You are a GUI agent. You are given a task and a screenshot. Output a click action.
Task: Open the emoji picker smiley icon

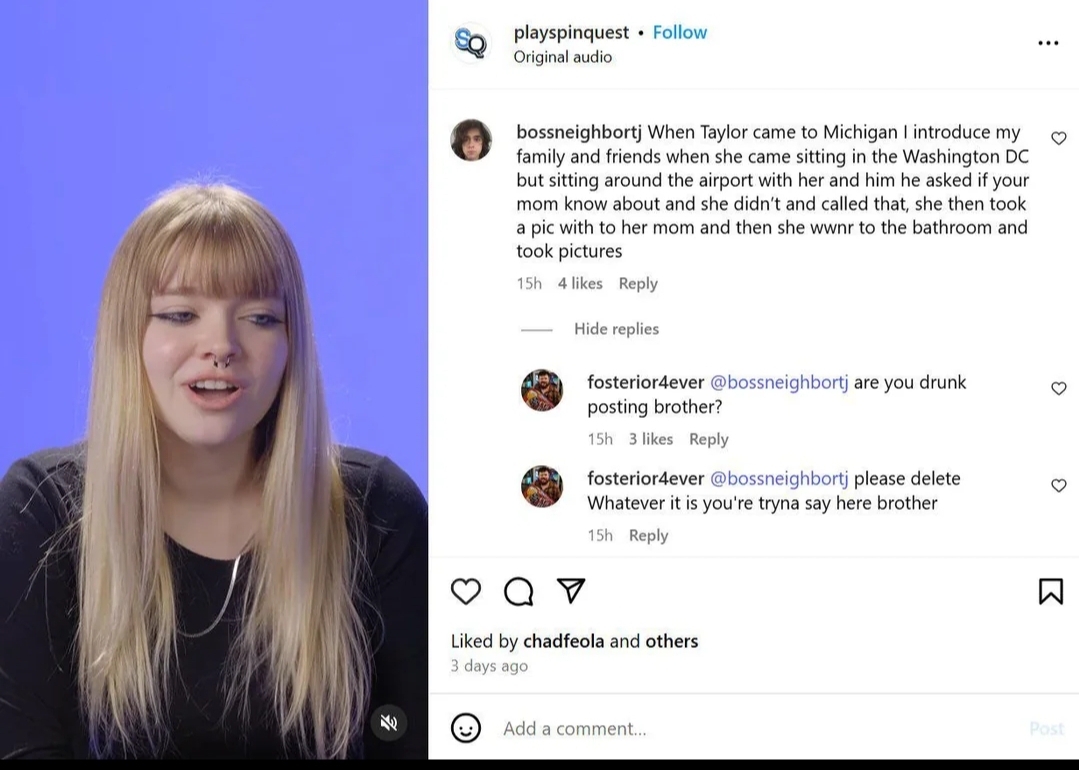click(466, 728)
